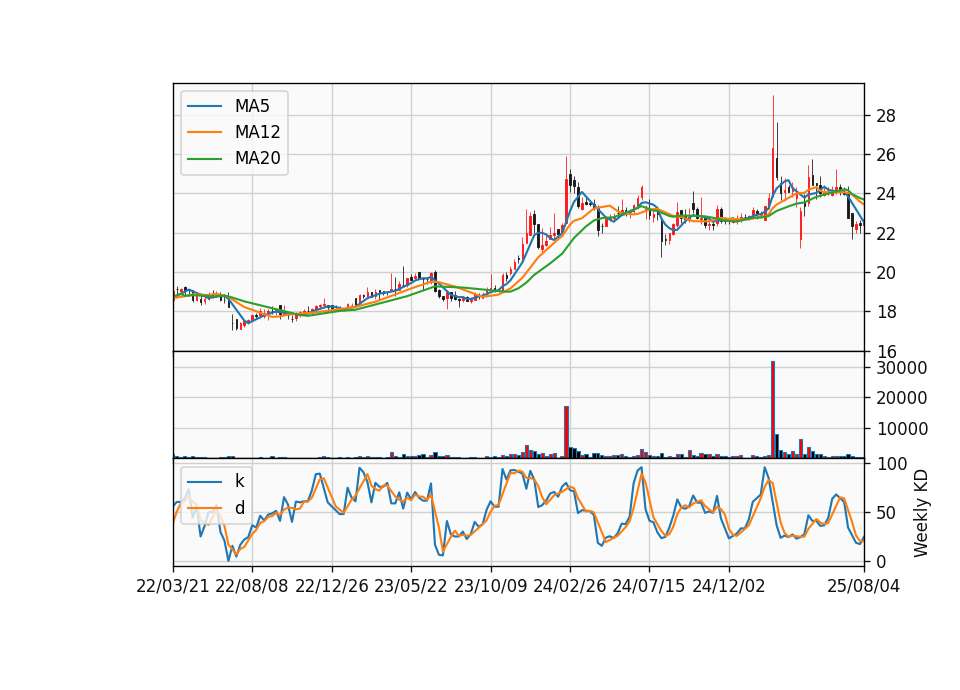Viewport: 960px width, 690px height.
Task: Click the MA5 legend label
Action: pyautogui.click(x=252, y=106)
